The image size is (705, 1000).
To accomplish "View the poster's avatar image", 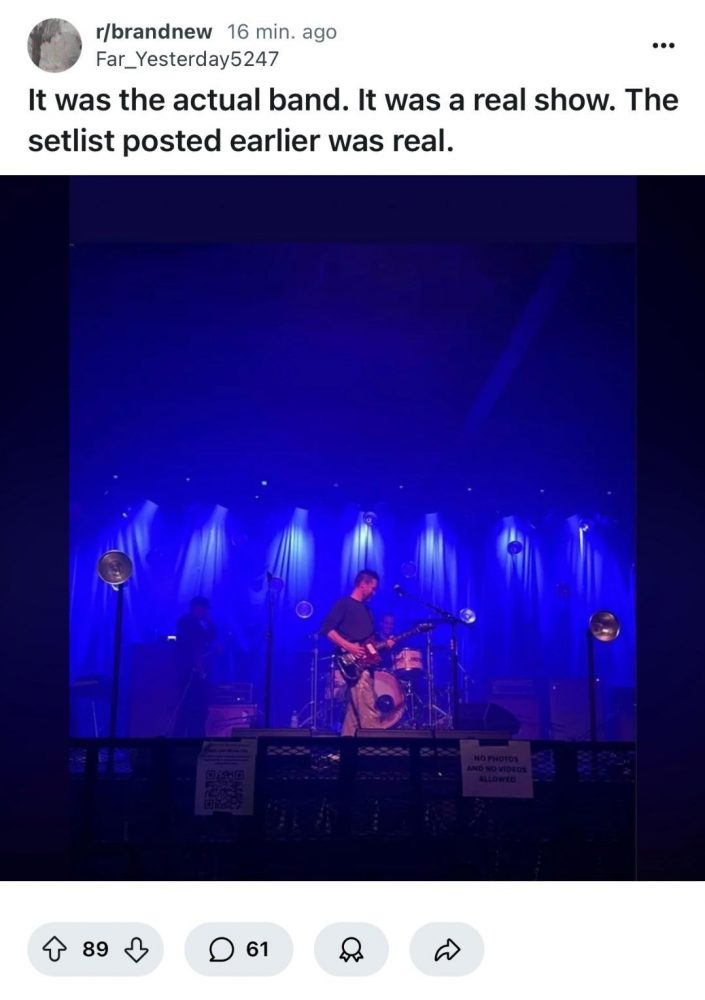I will point(54,45).
